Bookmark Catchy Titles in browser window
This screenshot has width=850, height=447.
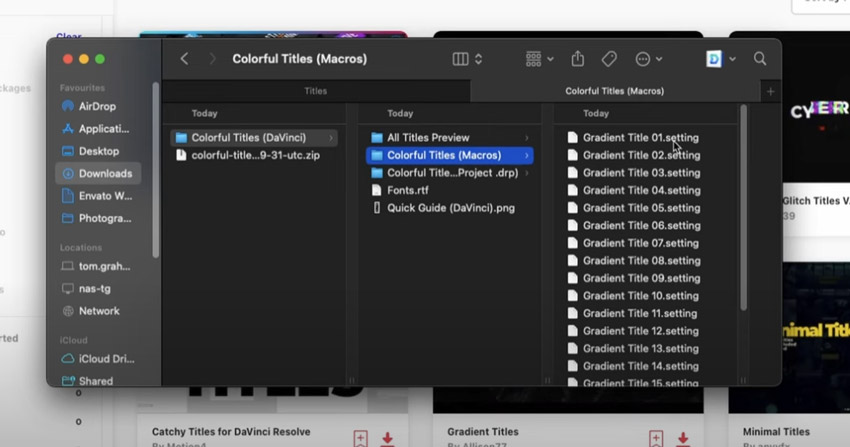[x=360, y=438]
